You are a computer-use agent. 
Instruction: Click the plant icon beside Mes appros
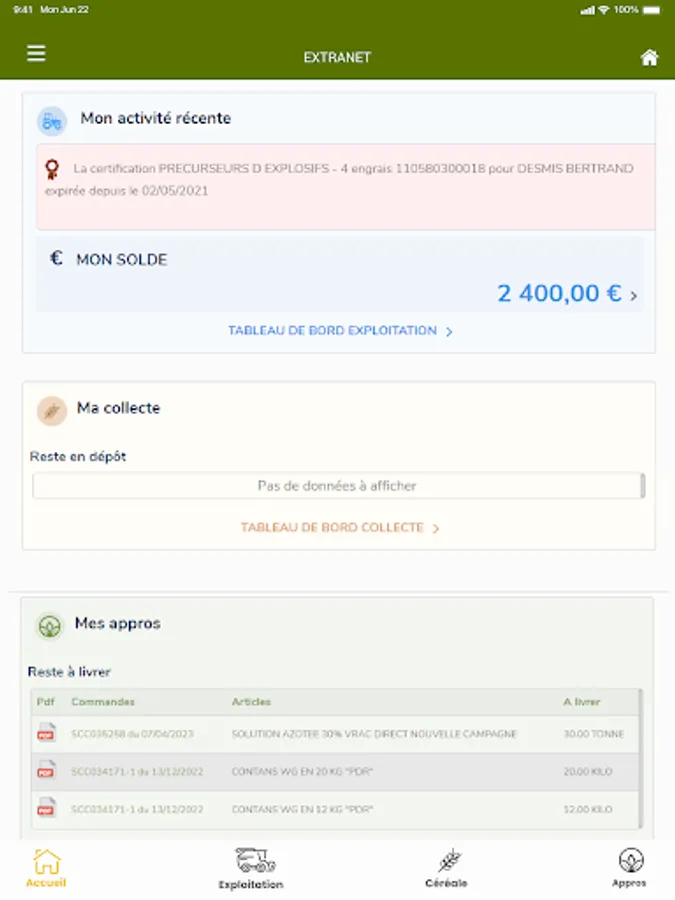pos(50,626)
